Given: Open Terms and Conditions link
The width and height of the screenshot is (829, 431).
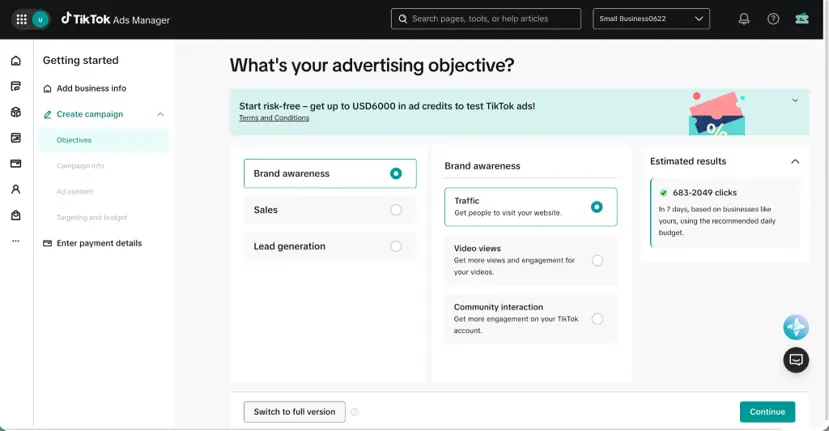Looking at the screenshot, I should coord(274,118).
